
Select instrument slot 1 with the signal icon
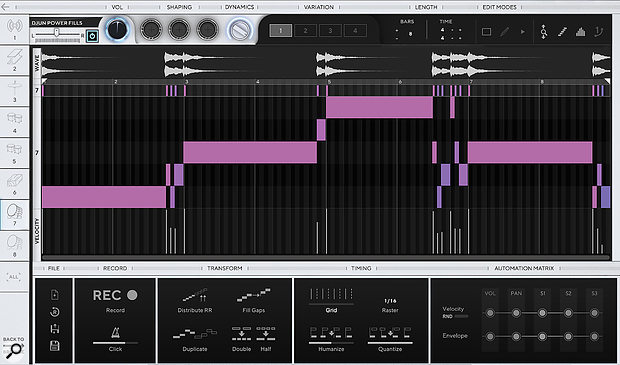pos(15,29)
